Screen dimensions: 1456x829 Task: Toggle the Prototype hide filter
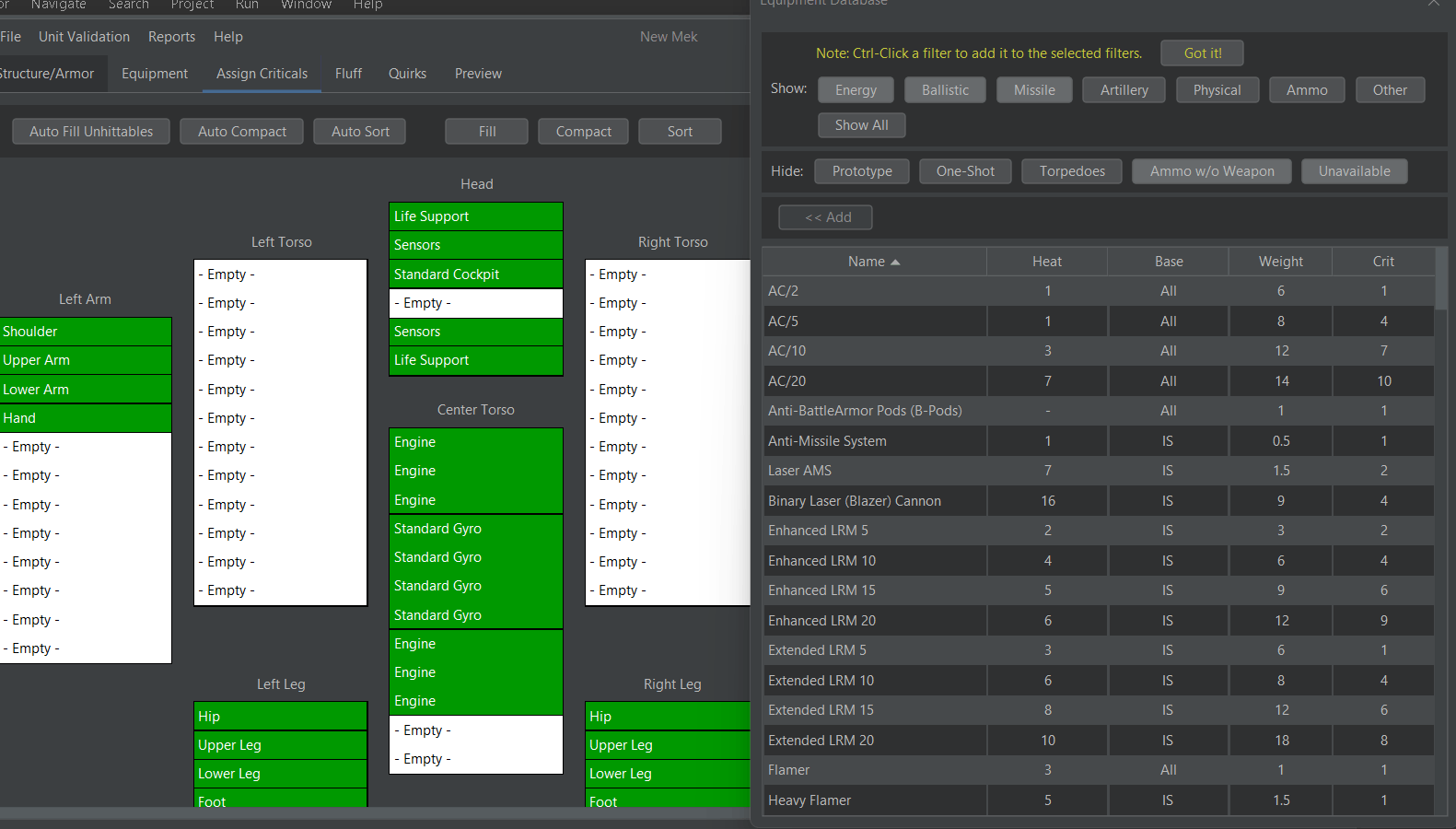(x=862, y=171)
